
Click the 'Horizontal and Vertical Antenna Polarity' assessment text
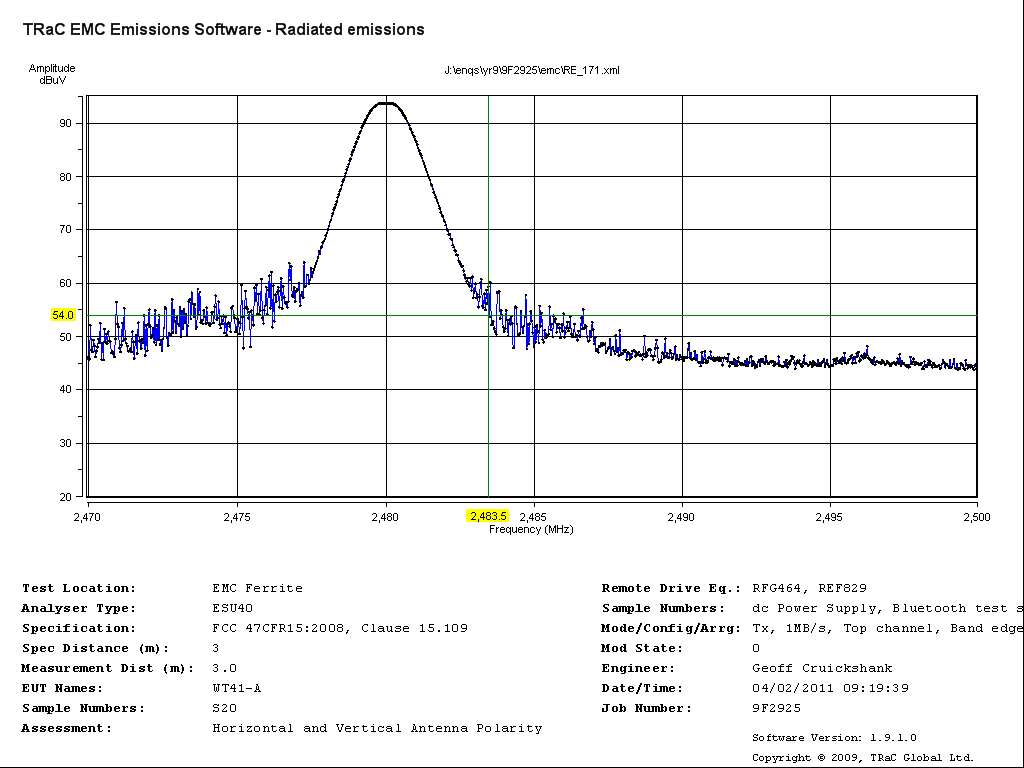377,728
